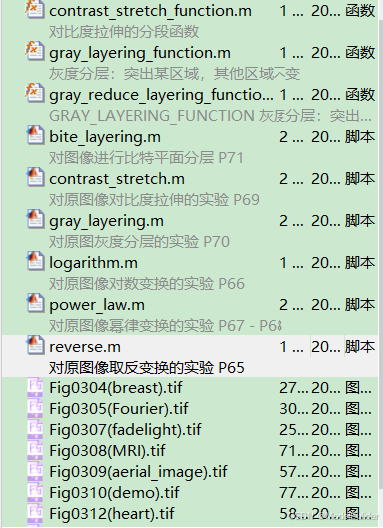The width and height of the screenshot is (383, 528).
Task: Click description text starting '灰度分层：突出某区域'
Action: click(174, 74)
